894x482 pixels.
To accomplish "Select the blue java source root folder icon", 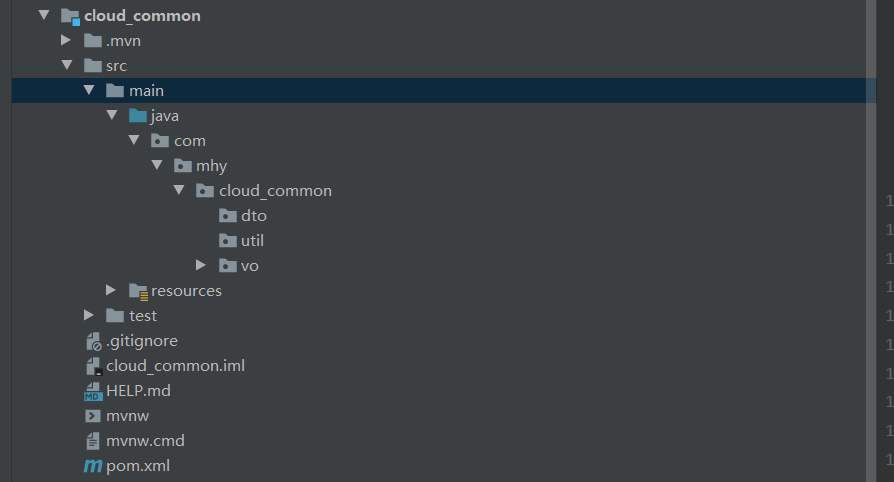I will click(137, 116).
